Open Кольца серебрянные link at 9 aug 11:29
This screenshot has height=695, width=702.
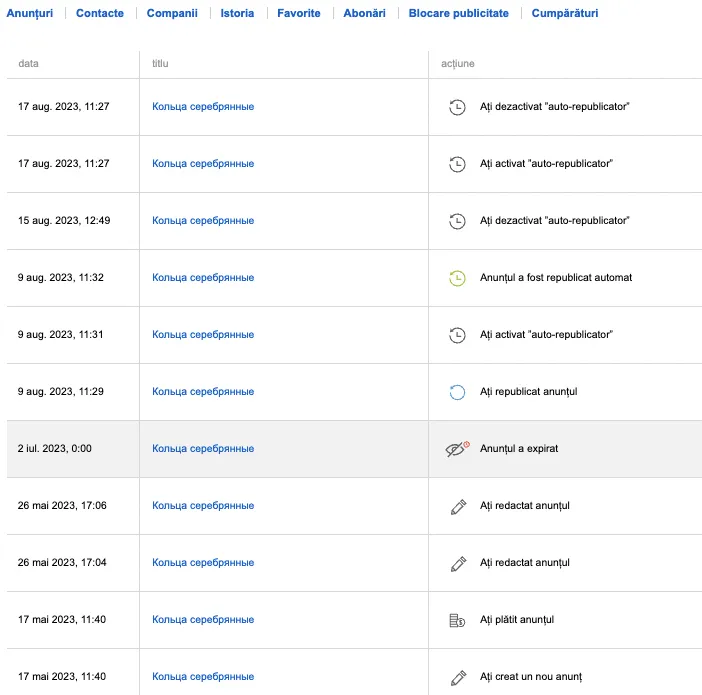(x=203, y=392)
